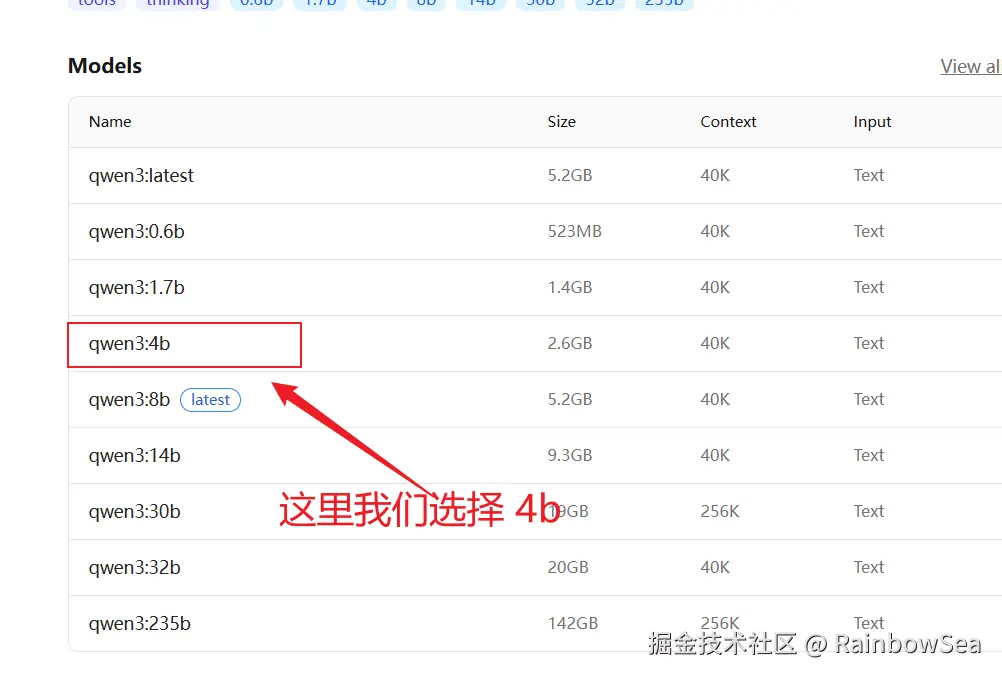The image size is (1002, 678).
Task: Click the Name column header
Action: point(110,122)
